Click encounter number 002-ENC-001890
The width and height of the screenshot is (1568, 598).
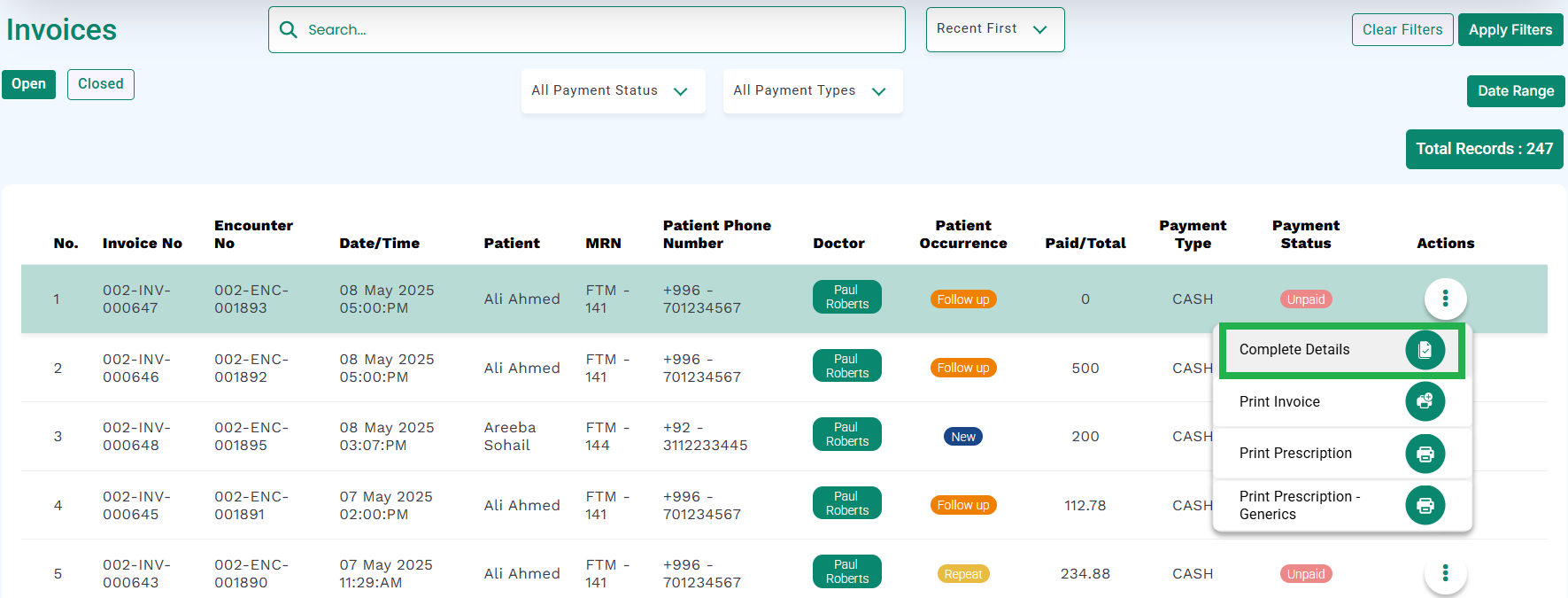click(251, 574)
